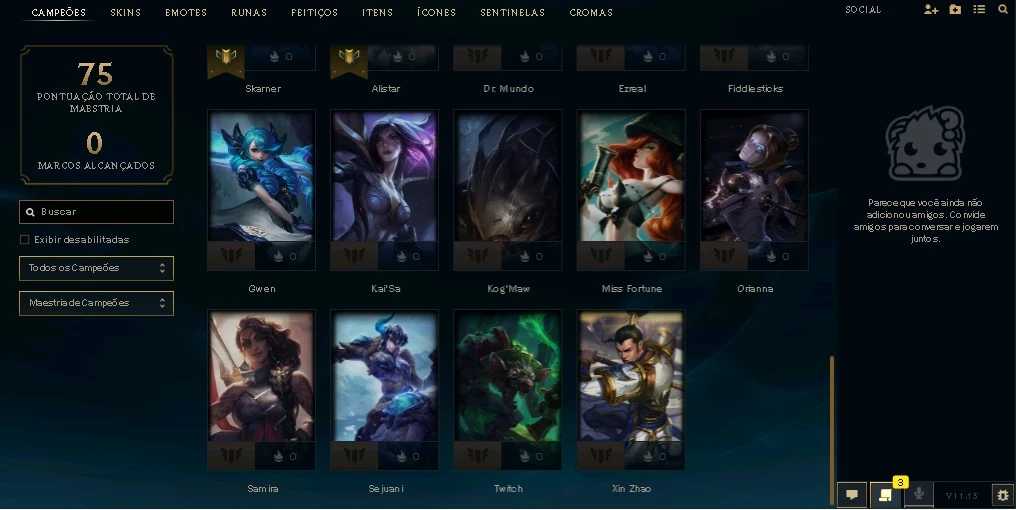The height and width of the screenshot is (510, 1016).
Task: Open the Maestria de Campeões dropdown
Action: point(97,303)
